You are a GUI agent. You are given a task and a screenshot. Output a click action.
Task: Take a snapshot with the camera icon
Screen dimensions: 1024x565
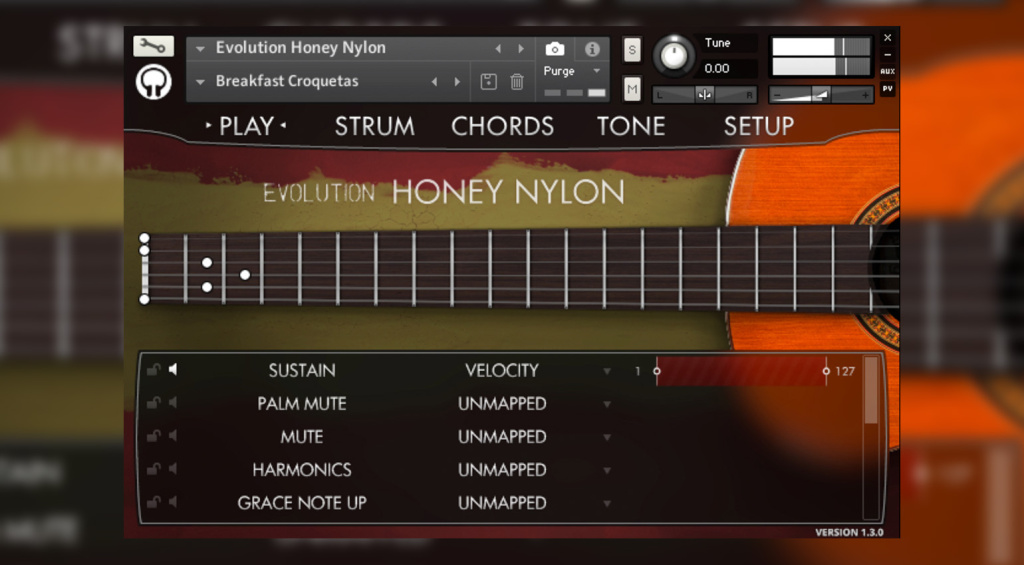(x=555, y=49)
